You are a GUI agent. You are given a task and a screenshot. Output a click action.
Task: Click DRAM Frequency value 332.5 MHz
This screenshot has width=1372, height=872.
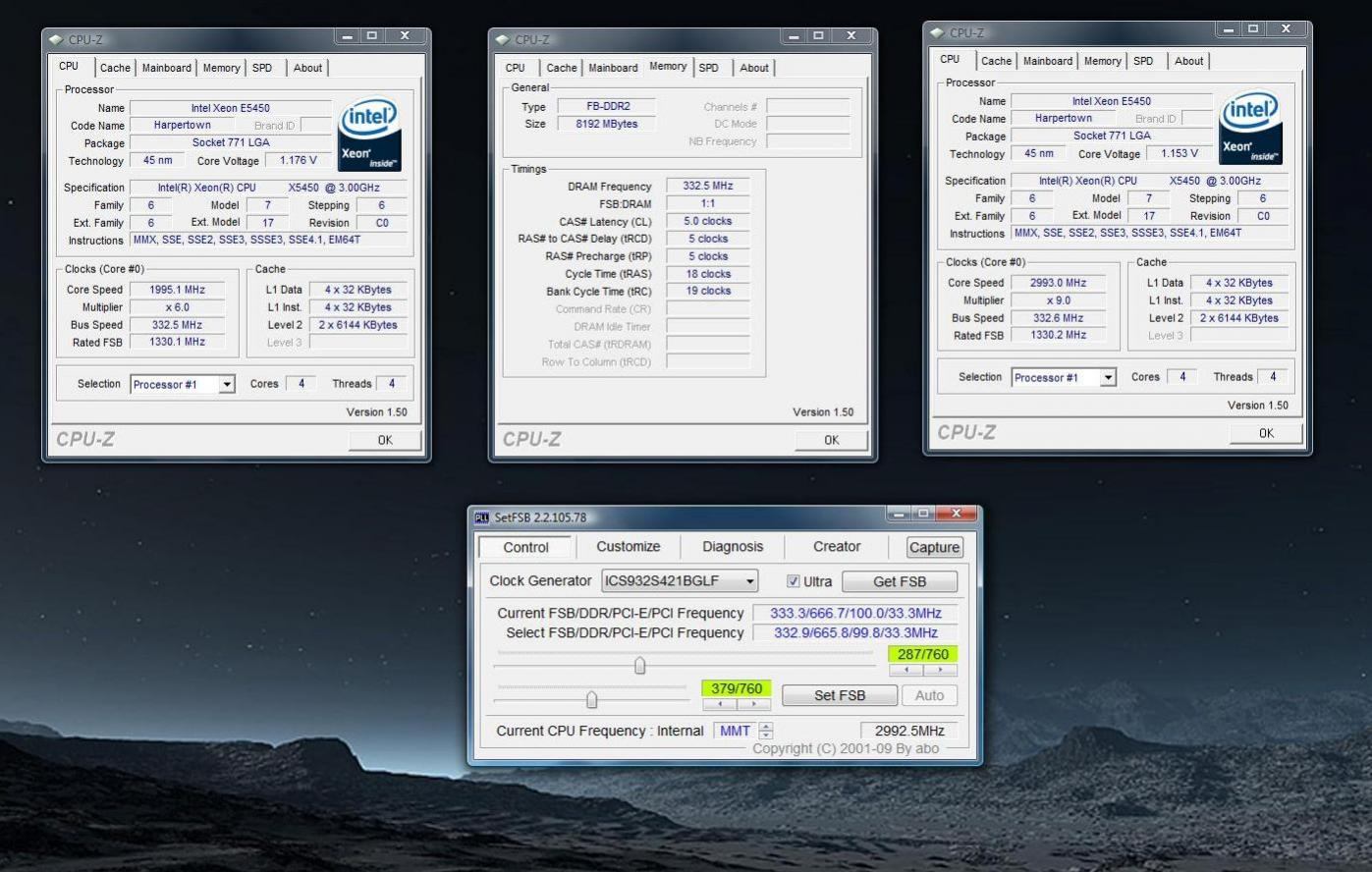[x=708, y=186]
